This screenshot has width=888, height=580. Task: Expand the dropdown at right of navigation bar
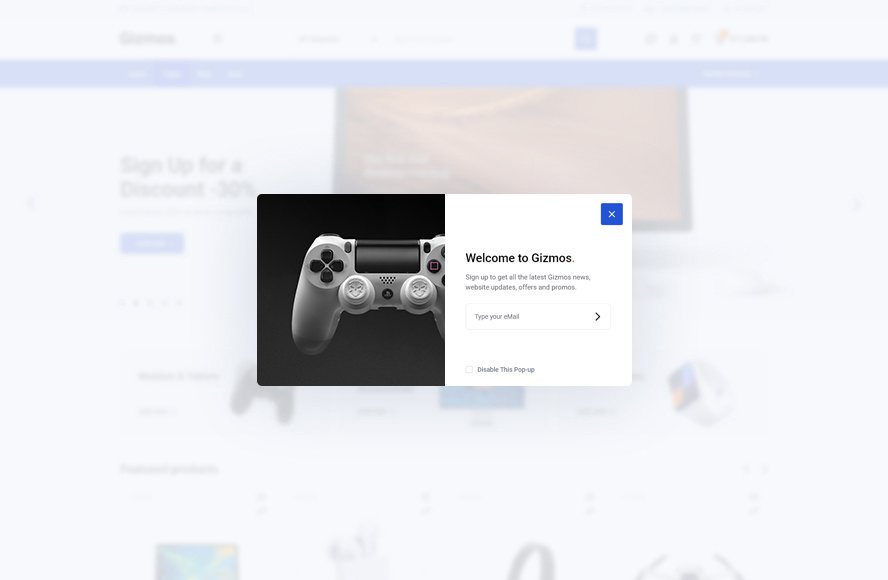[729, 74]
